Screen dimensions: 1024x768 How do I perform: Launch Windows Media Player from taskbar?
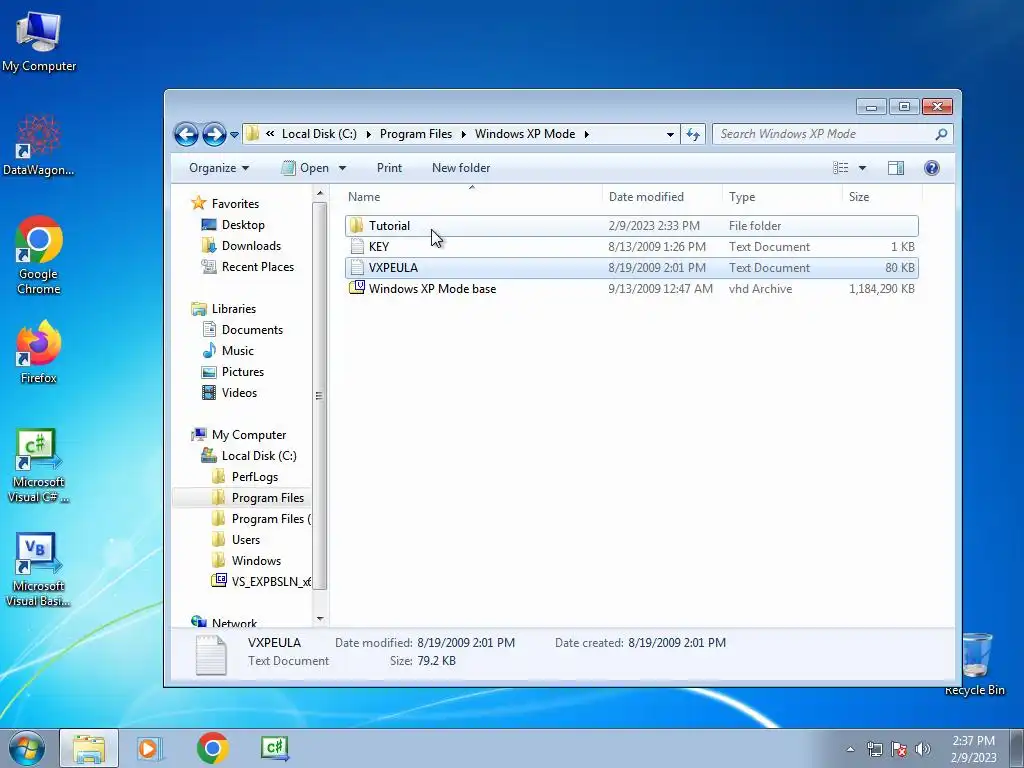(x=149, y=748)
